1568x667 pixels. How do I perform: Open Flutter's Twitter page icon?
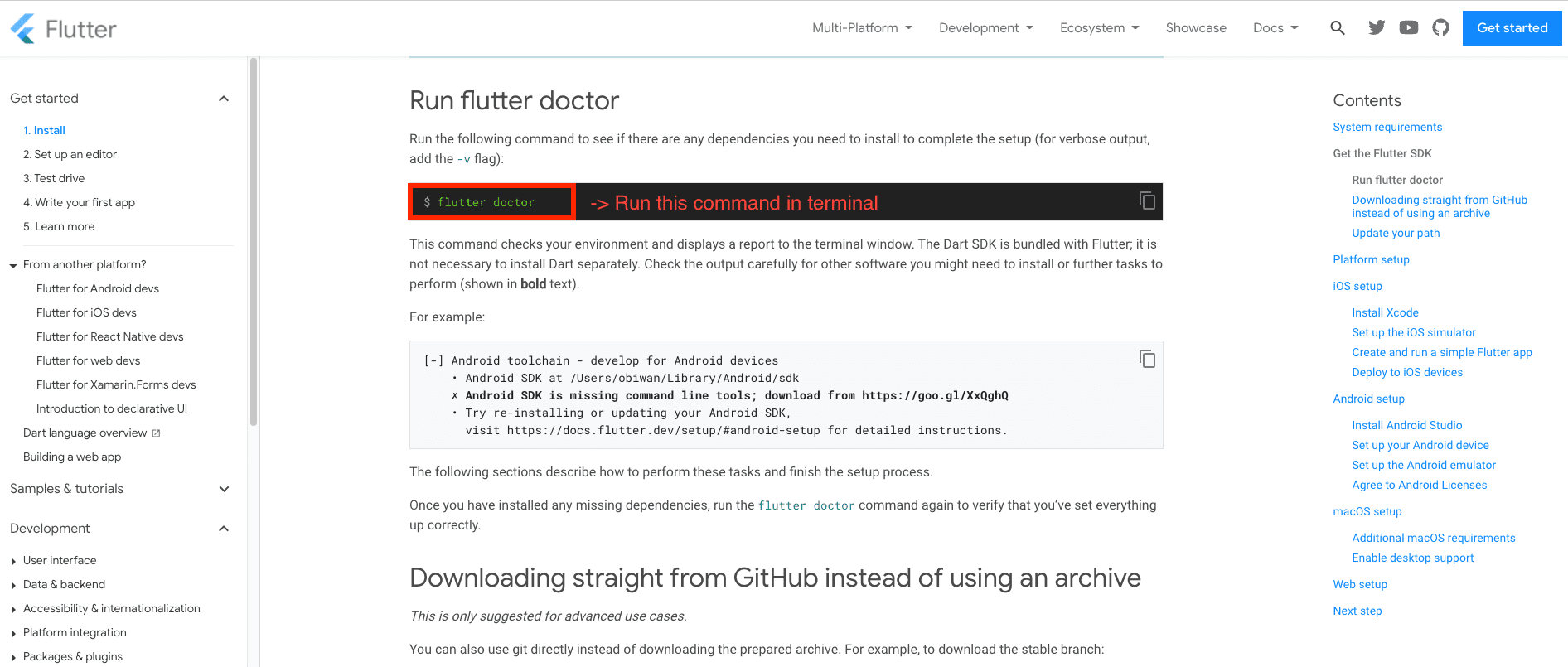coord(1377,28)
